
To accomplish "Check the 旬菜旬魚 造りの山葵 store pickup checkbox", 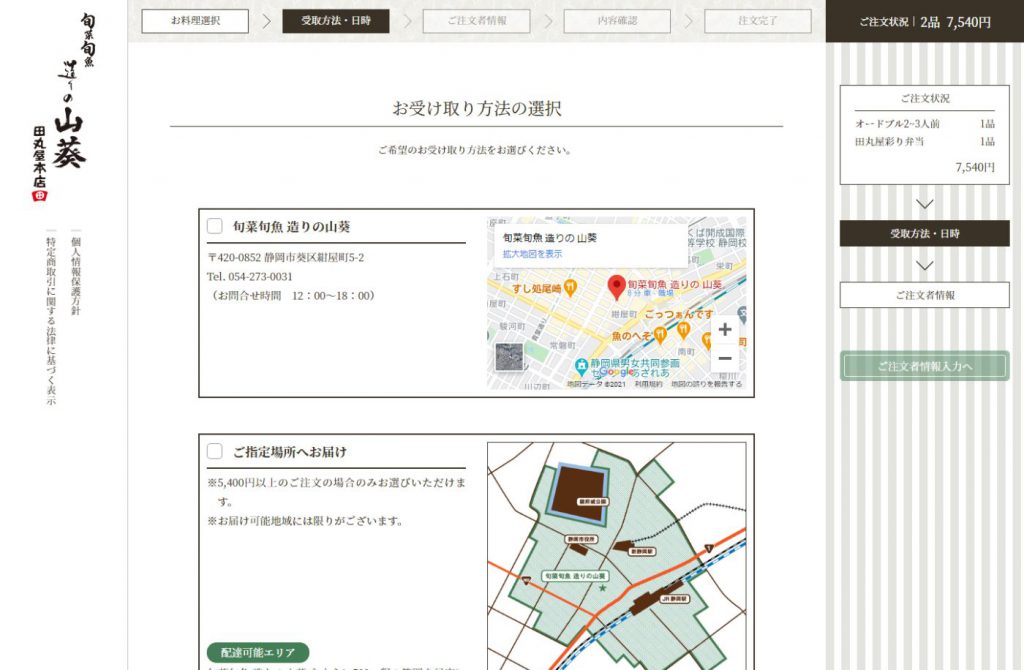I will (x=214, y=226).
